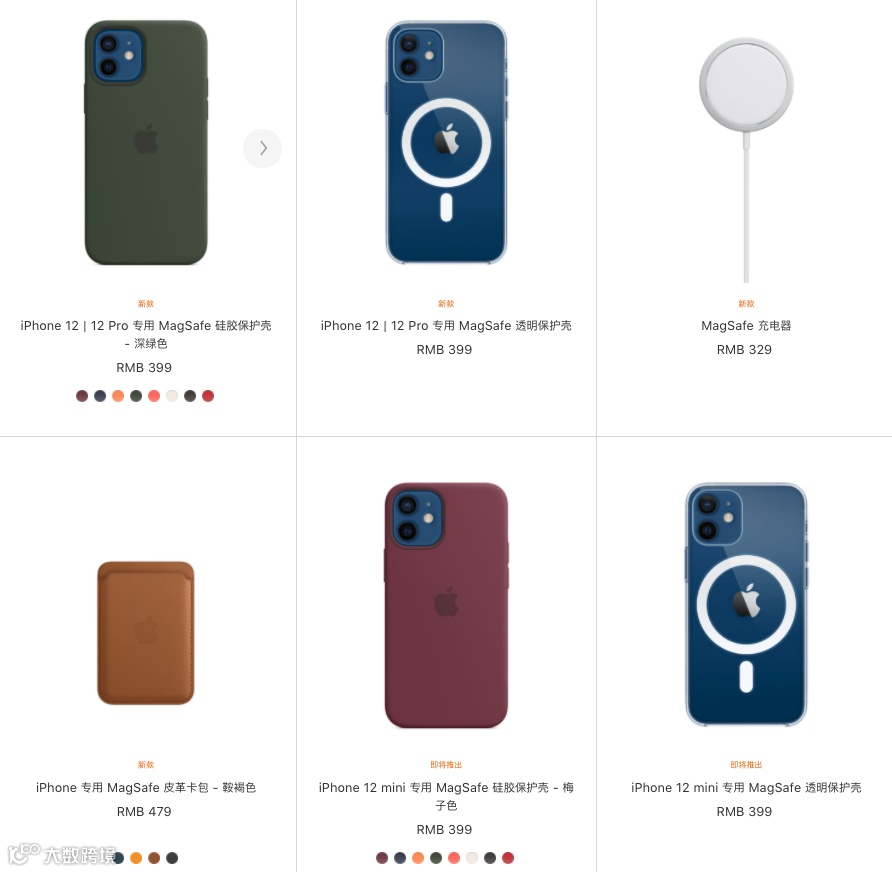Select white swatch for iPhone 12 silicone case
The image size is (892, 872).
172,396
